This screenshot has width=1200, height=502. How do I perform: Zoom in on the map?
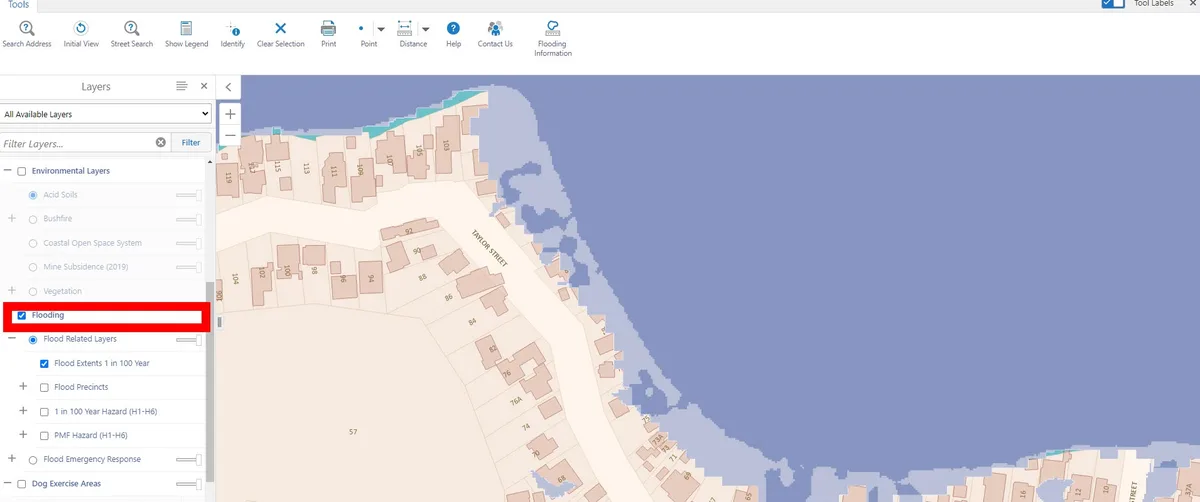click(x=230, y=114)
